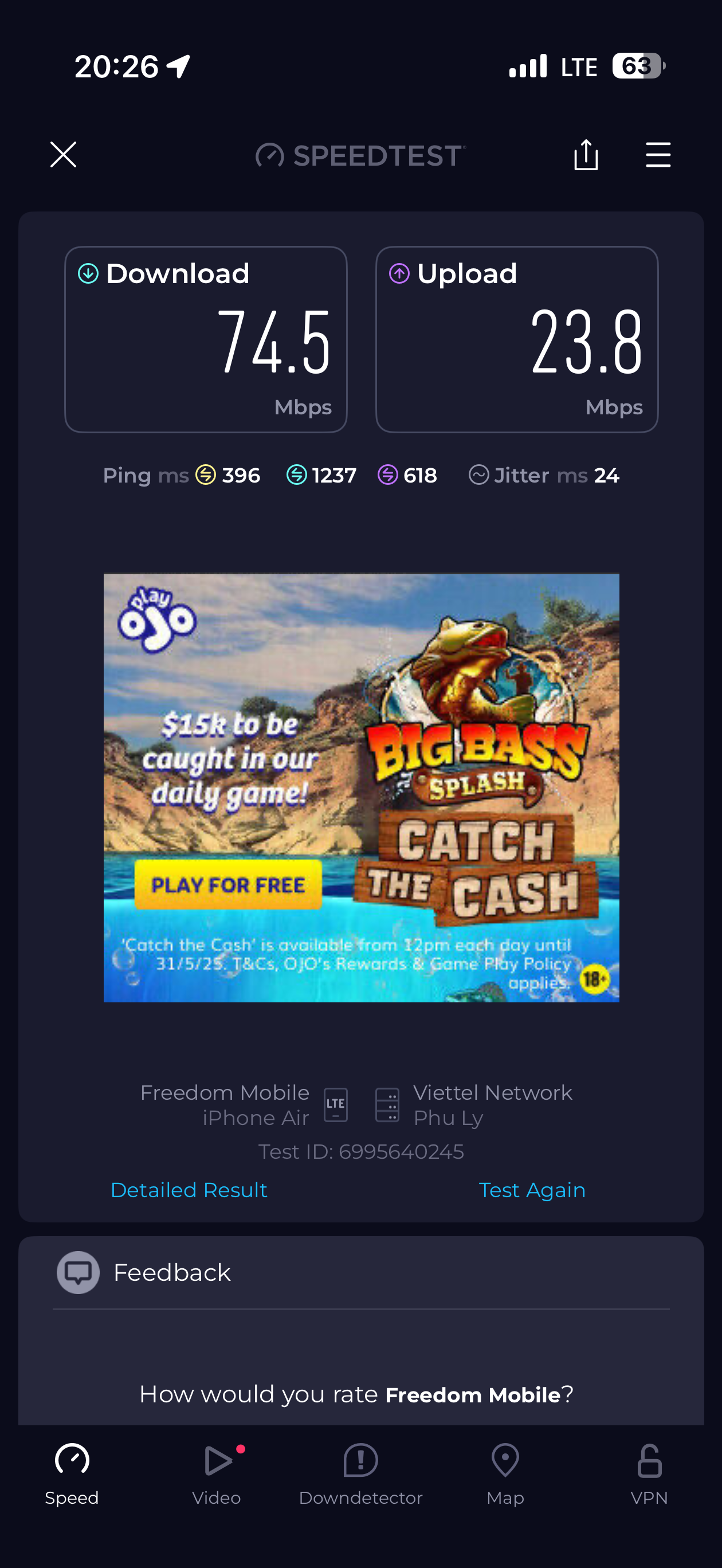The height and width of the screenshot is (1568, 722).
Task: Tap the LTE device icon
Action: (335, 1105)
